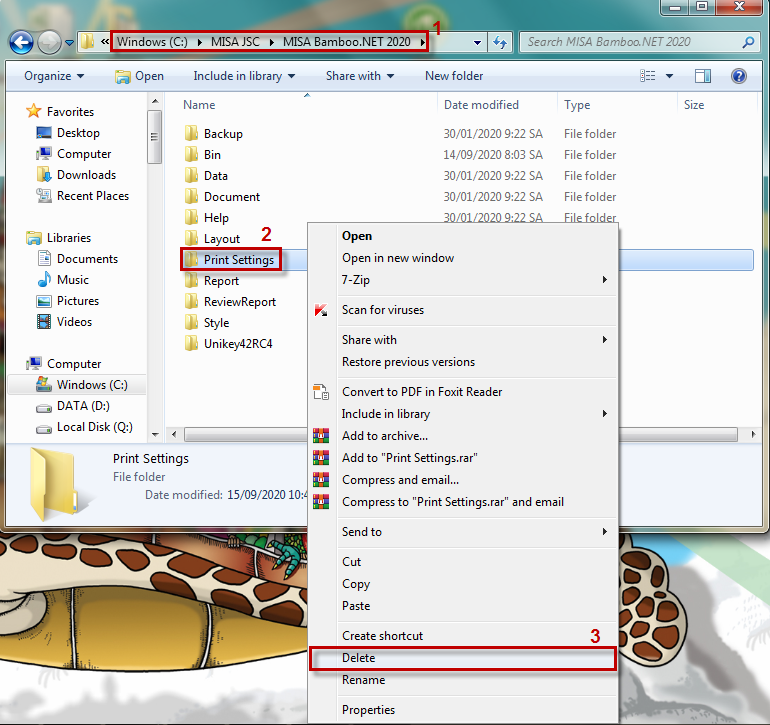Sort by Date modified column header
The height and width of the screenshot is (725, 770).
click(x=481, y=105)
